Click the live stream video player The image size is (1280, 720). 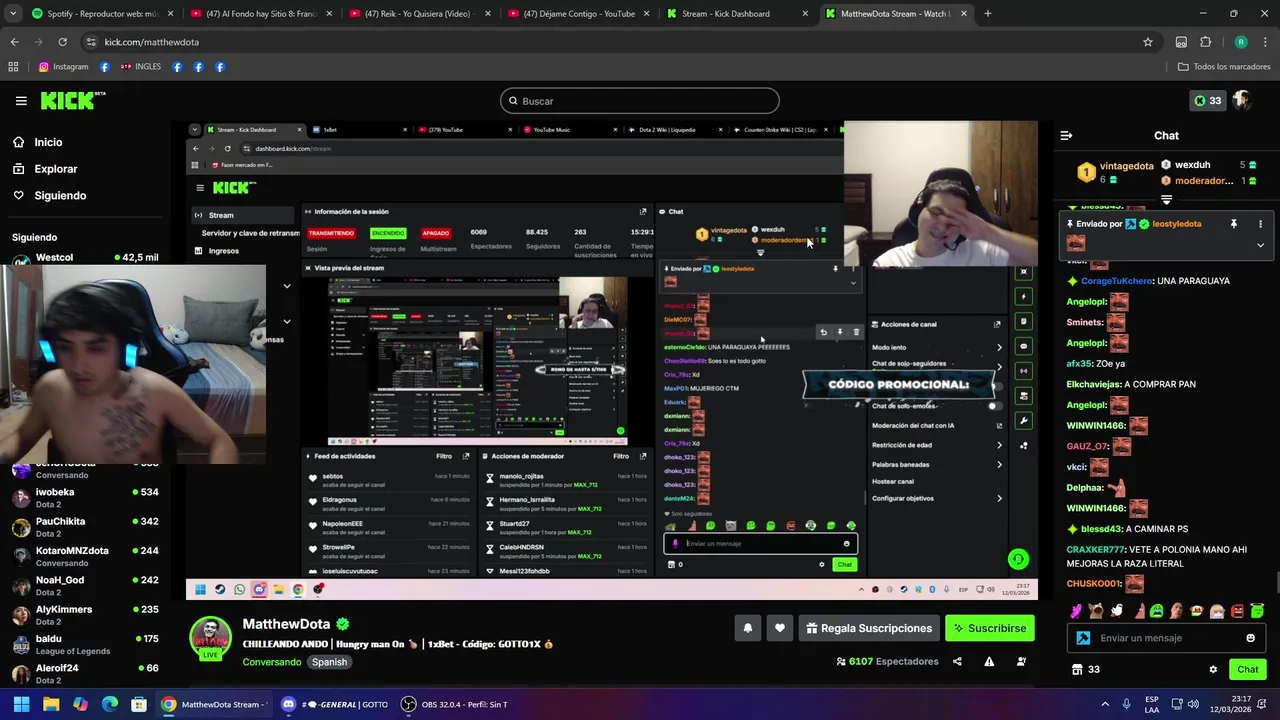[611, 360]
